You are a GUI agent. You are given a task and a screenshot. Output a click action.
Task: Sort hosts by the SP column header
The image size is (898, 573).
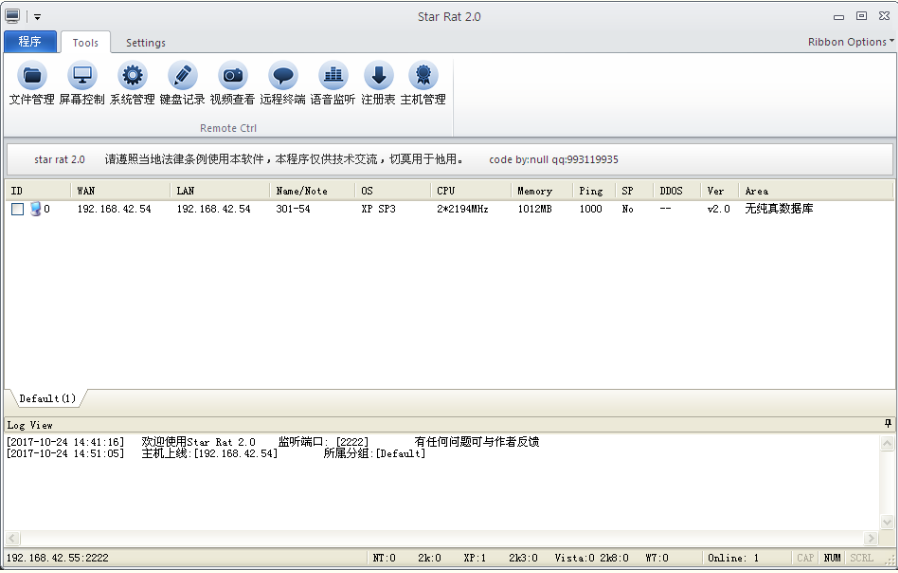pyautogui.click(x=633, y=191)
